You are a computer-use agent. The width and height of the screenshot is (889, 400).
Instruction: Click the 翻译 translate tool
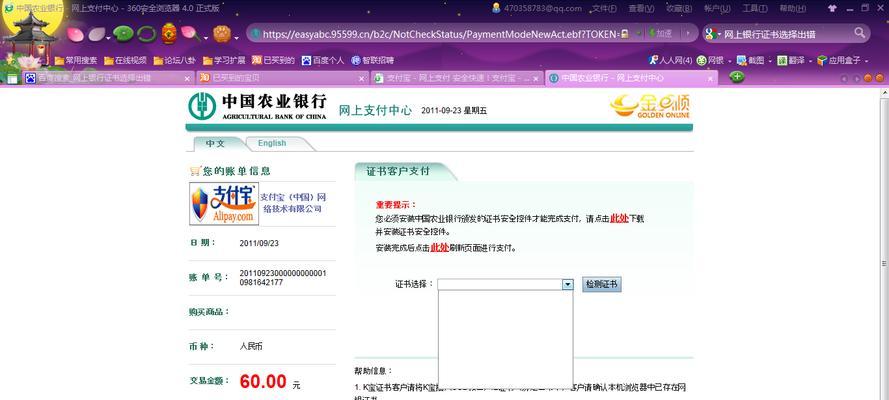point(791,60)
